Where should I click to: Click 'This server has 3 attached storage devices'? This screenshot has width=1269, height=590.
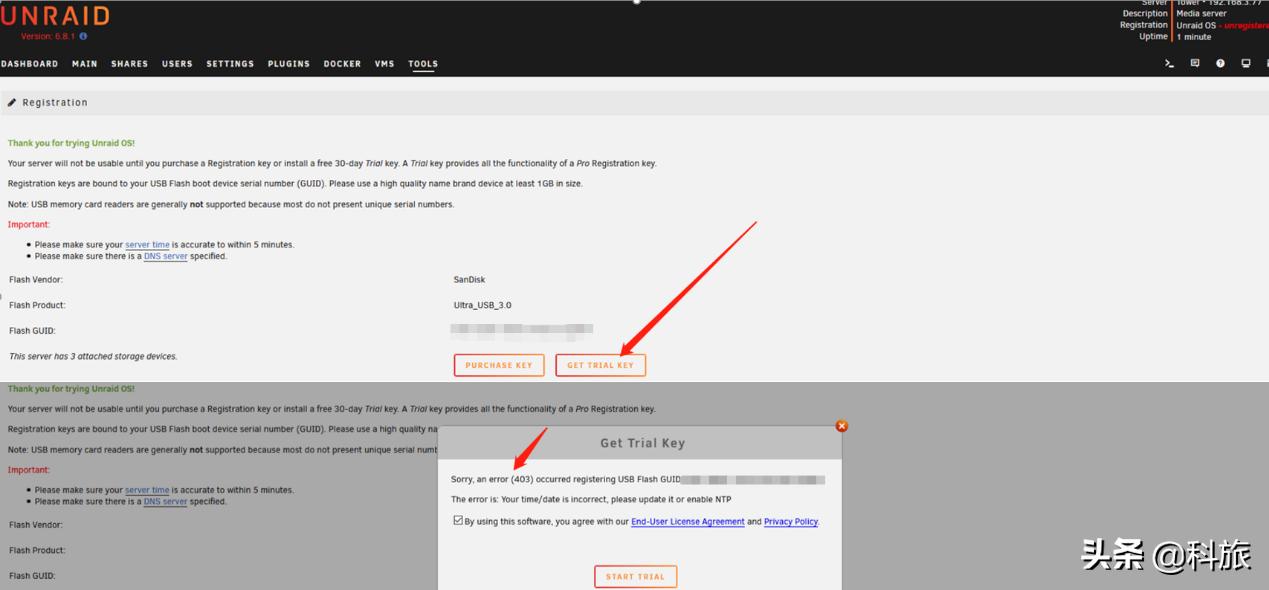(x=93, y=356)
